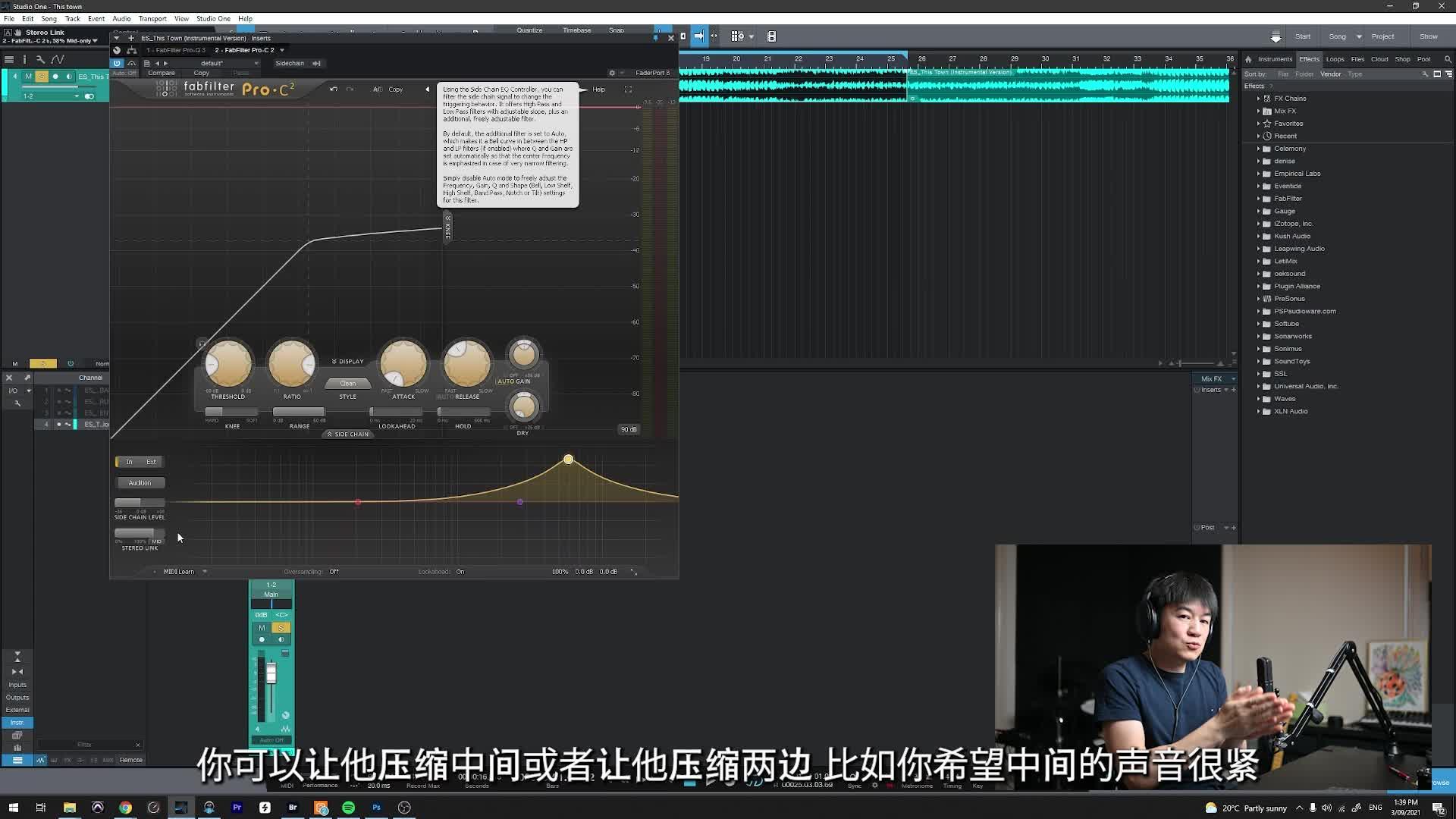This screenshot has width=1456, height=819.
Task: Open the Audio menu
Action: pos(121,18)
